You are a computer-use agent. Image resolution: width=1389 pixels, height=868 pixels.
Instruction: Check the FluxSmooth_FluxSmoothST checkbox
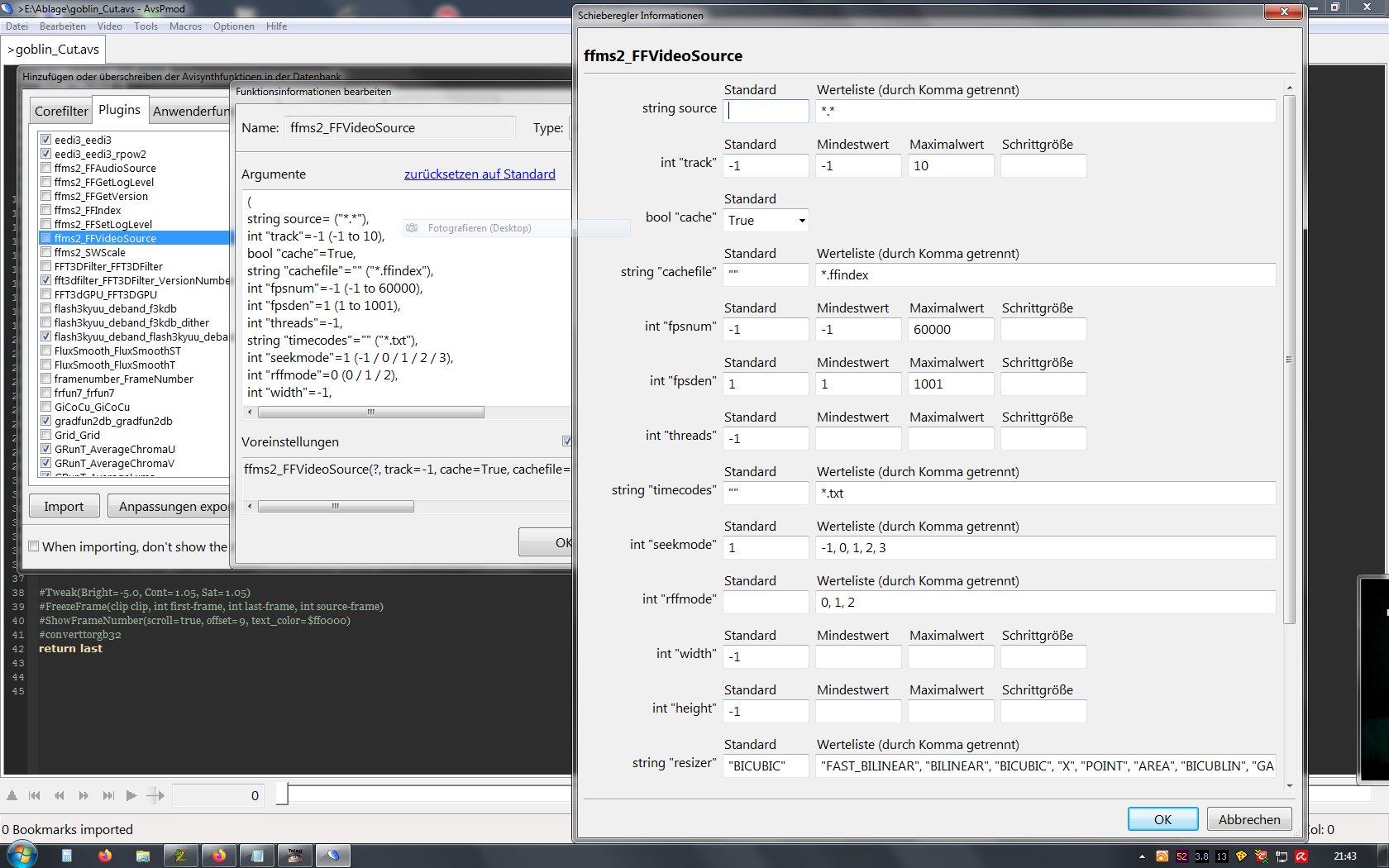tap(46, 351)
